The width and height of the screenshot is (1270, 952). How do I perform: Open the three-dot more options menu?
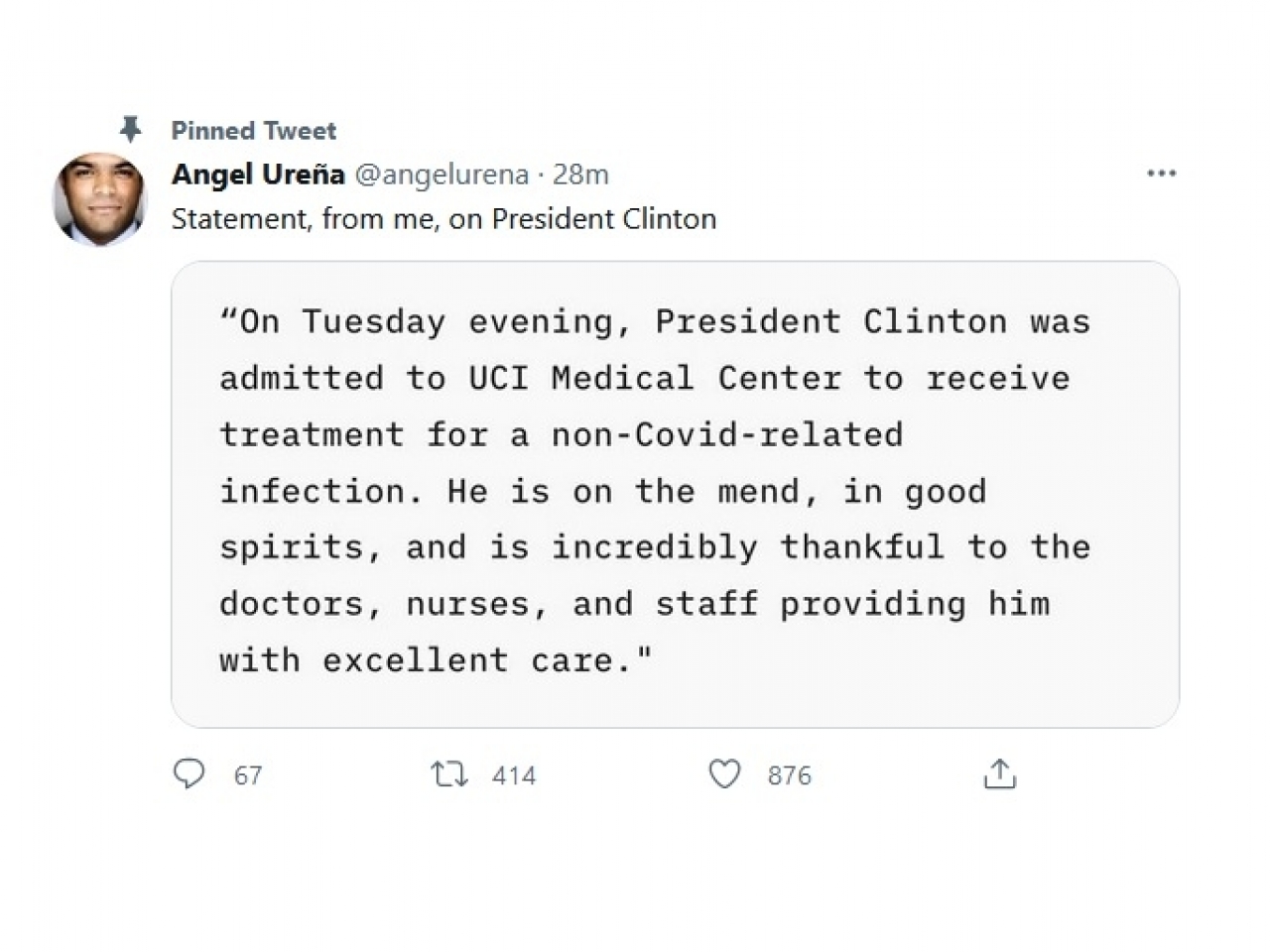(x=1161, y=174)
